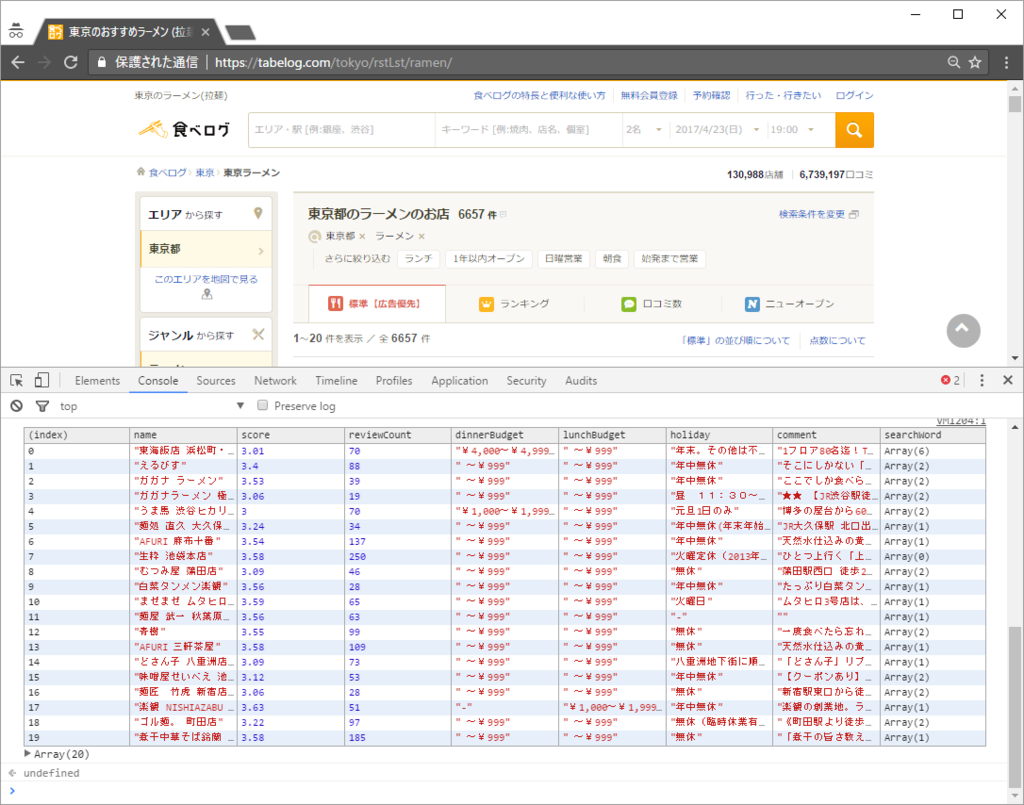Click the 無料会員登録 link
The height and width of the screenshot is (805, 1024).
click(x=648, y=95)
